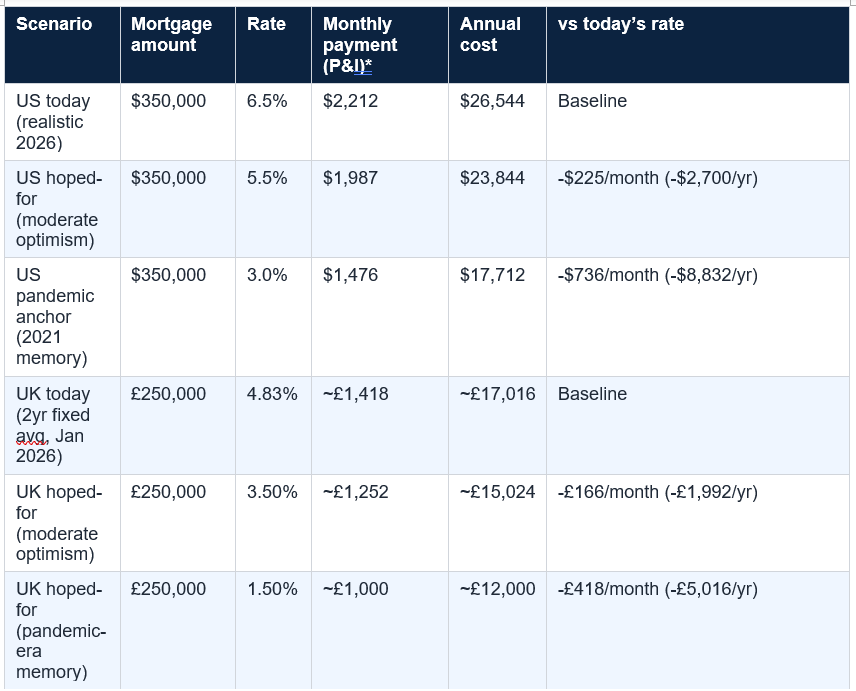856x691 pixels.
Task: Select the 6.5% rate cell
Action: 273,122
